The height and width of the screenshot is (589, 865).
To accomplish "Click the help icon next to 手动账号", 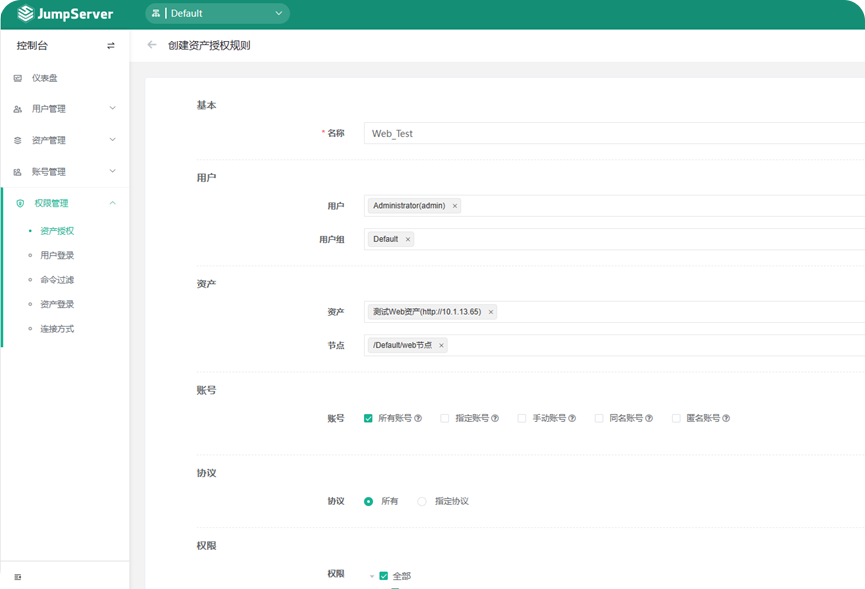I will coord(572,419).
